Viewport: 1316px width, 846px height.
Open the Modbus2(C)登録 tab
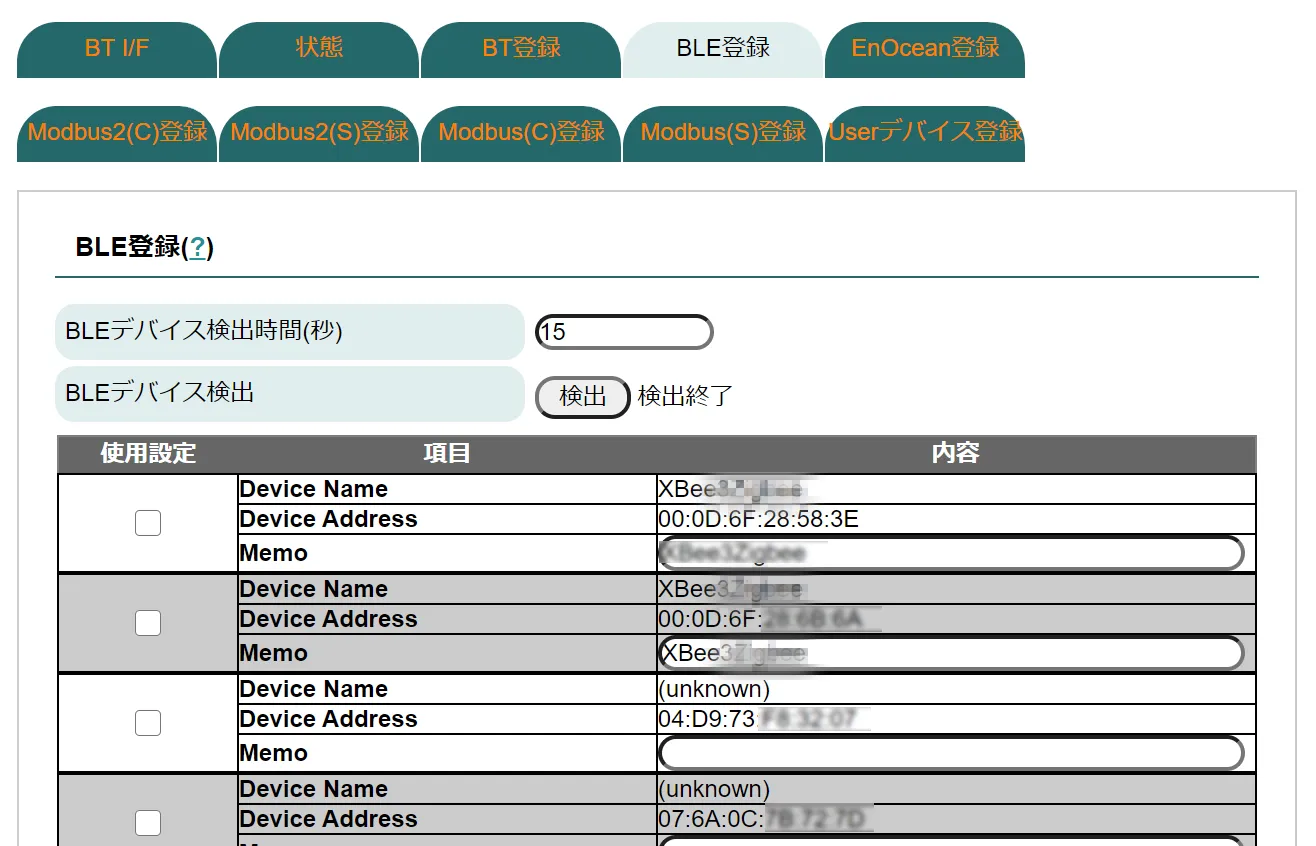pos(117,133)
